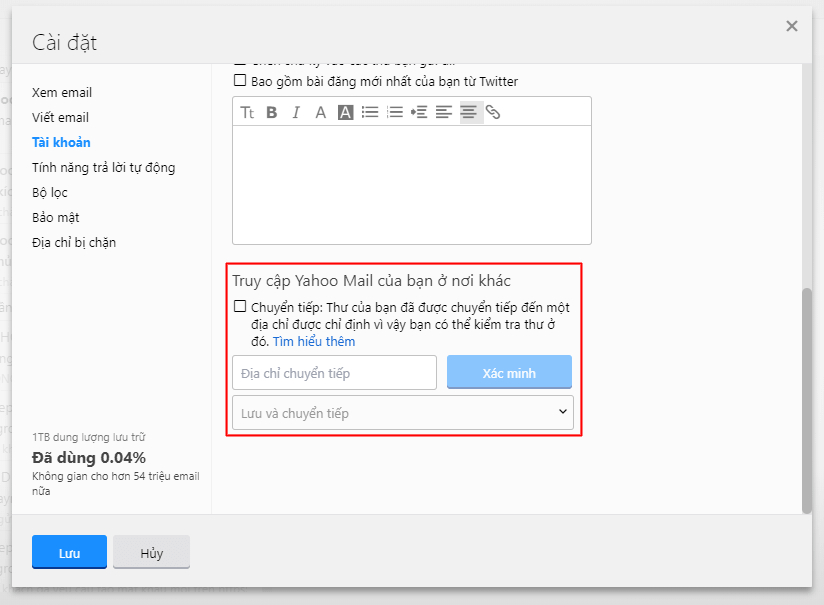The width and height of the screenshot is (824, 605).
Task: Select the indent list option
Action: [421, 112]
